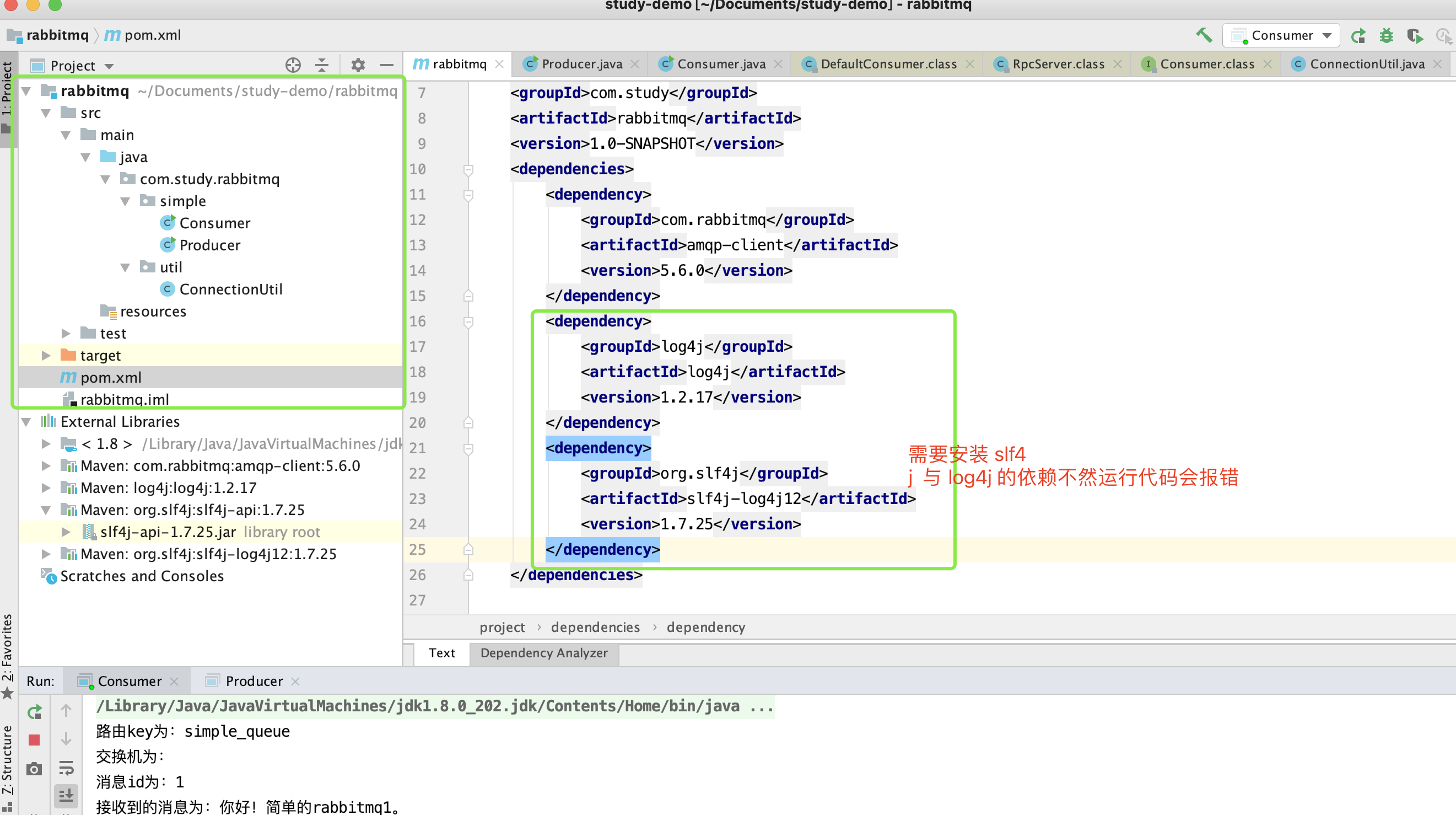Click the locate file crosshair icon
The image size is (1456, 815).
tap(293, 65)
